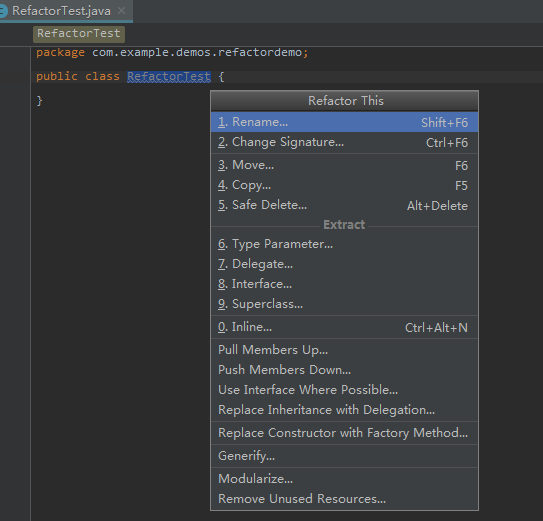This screenshot has height=521, width=543.
Task: Click the Java class icon on the tab
Action: click(x=3, y=11)
